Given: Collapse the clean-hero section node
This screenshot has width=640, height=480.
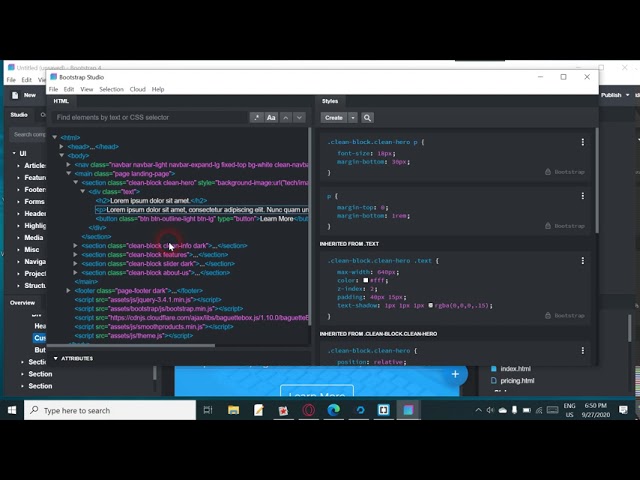Looking at the screenshot, I should [x=76, y=182].
